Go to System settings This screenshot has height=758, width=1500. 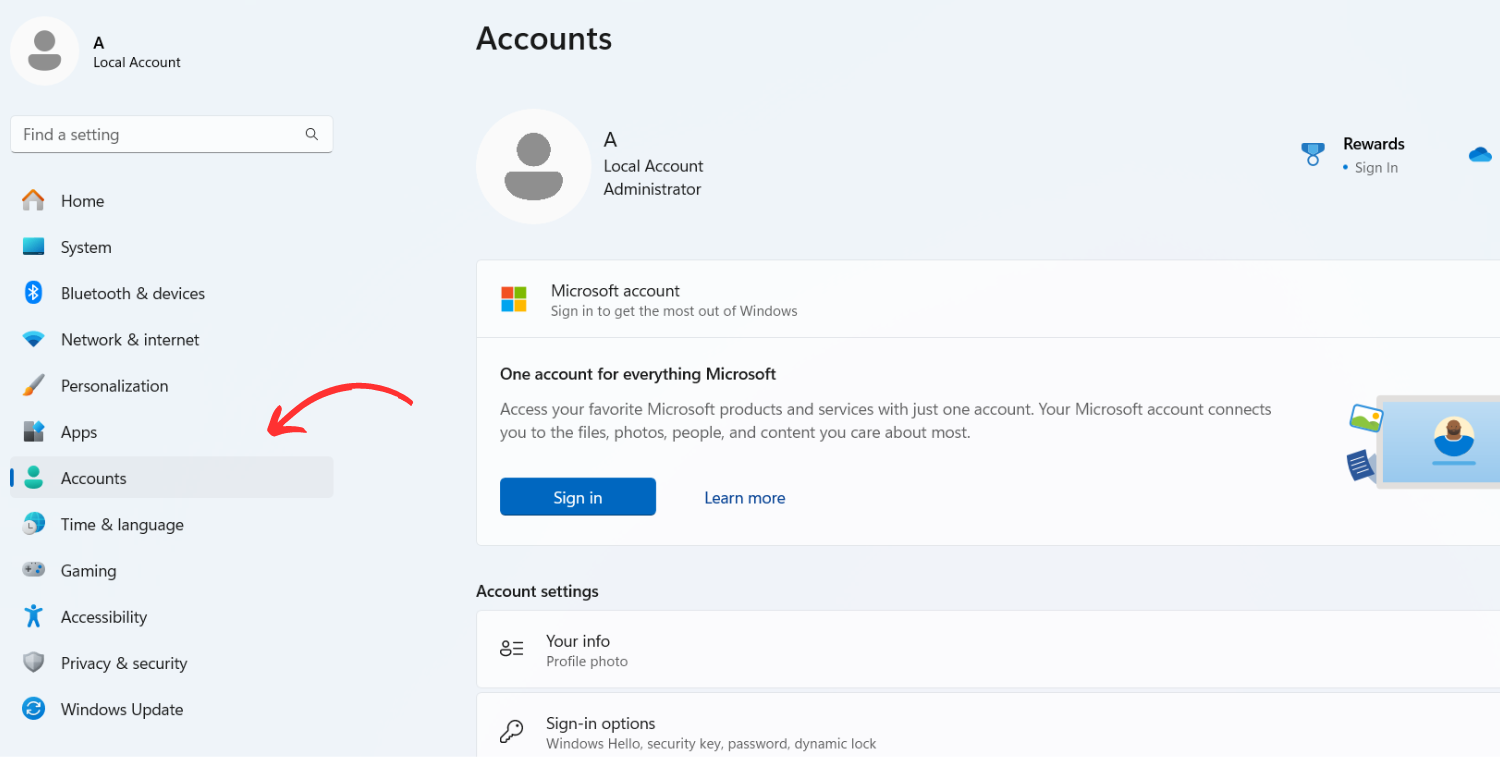(x=86, y=247)
